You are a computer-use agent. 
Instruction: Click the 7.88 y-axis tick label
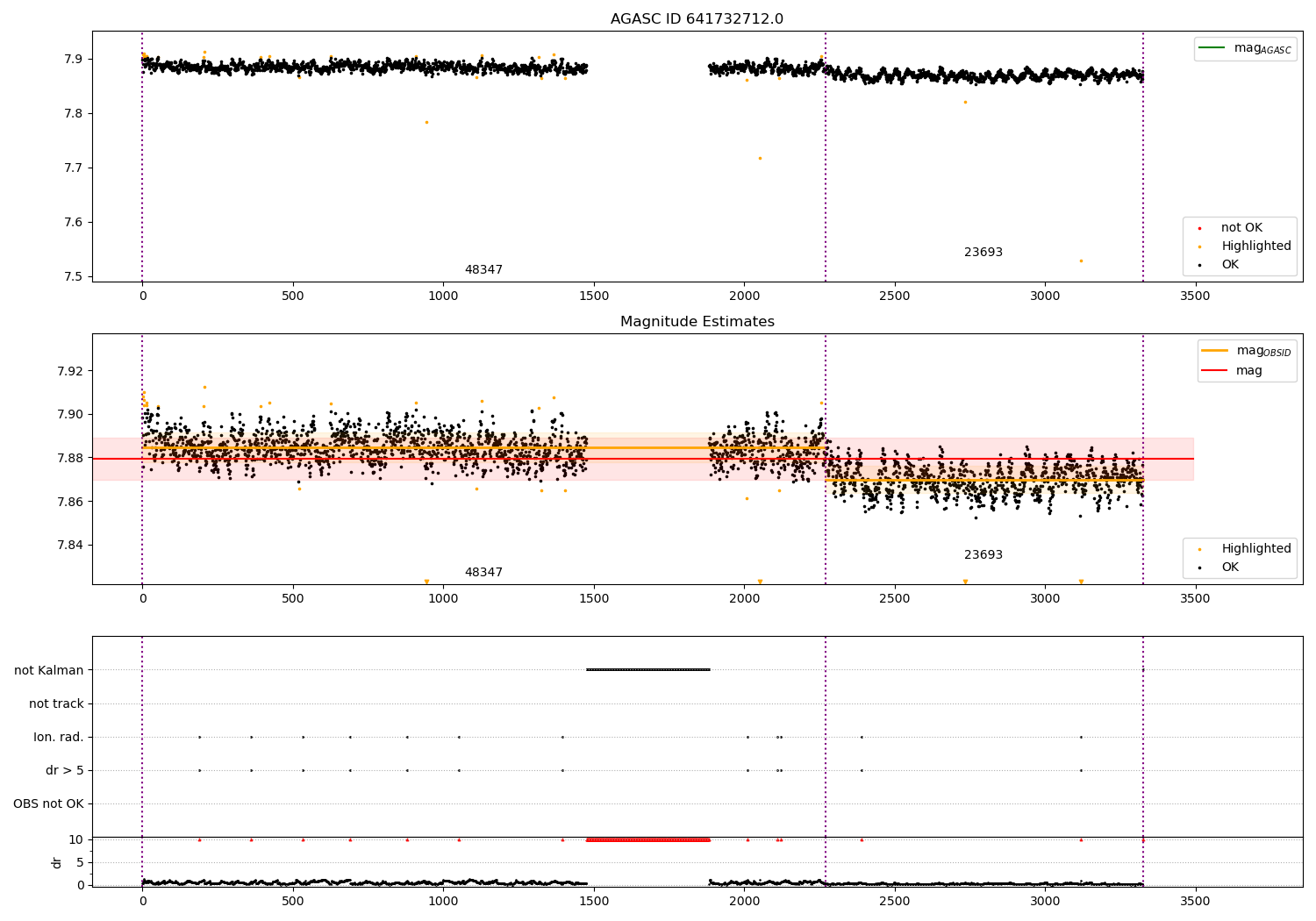tap(69, 458)
